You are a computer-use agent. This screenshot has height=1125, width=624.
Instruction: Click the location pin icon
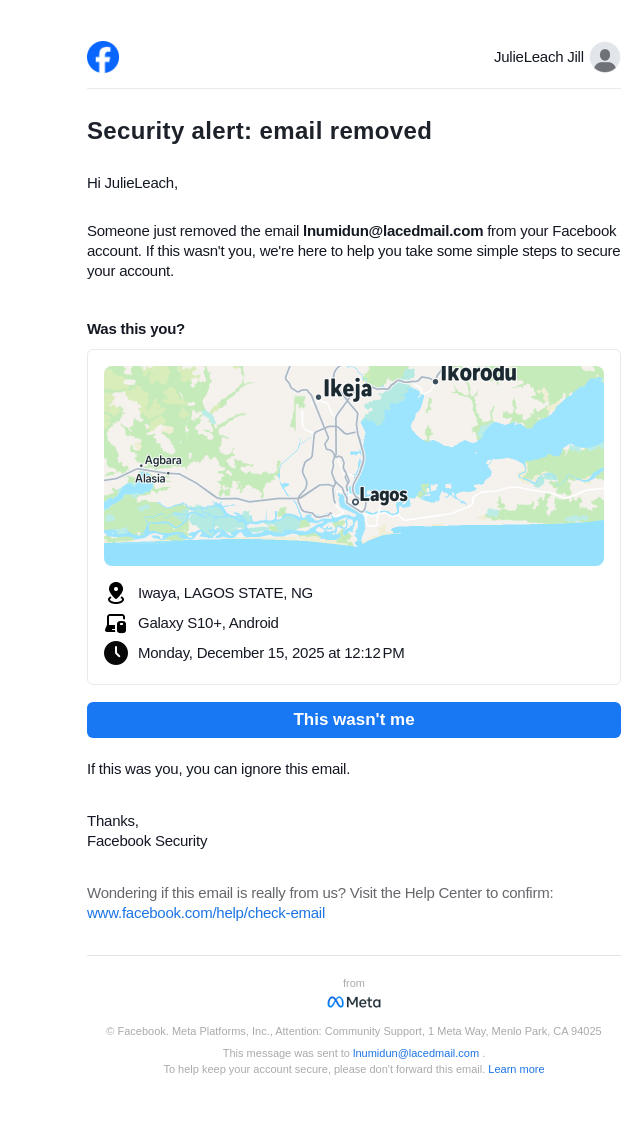click(116, 593)
